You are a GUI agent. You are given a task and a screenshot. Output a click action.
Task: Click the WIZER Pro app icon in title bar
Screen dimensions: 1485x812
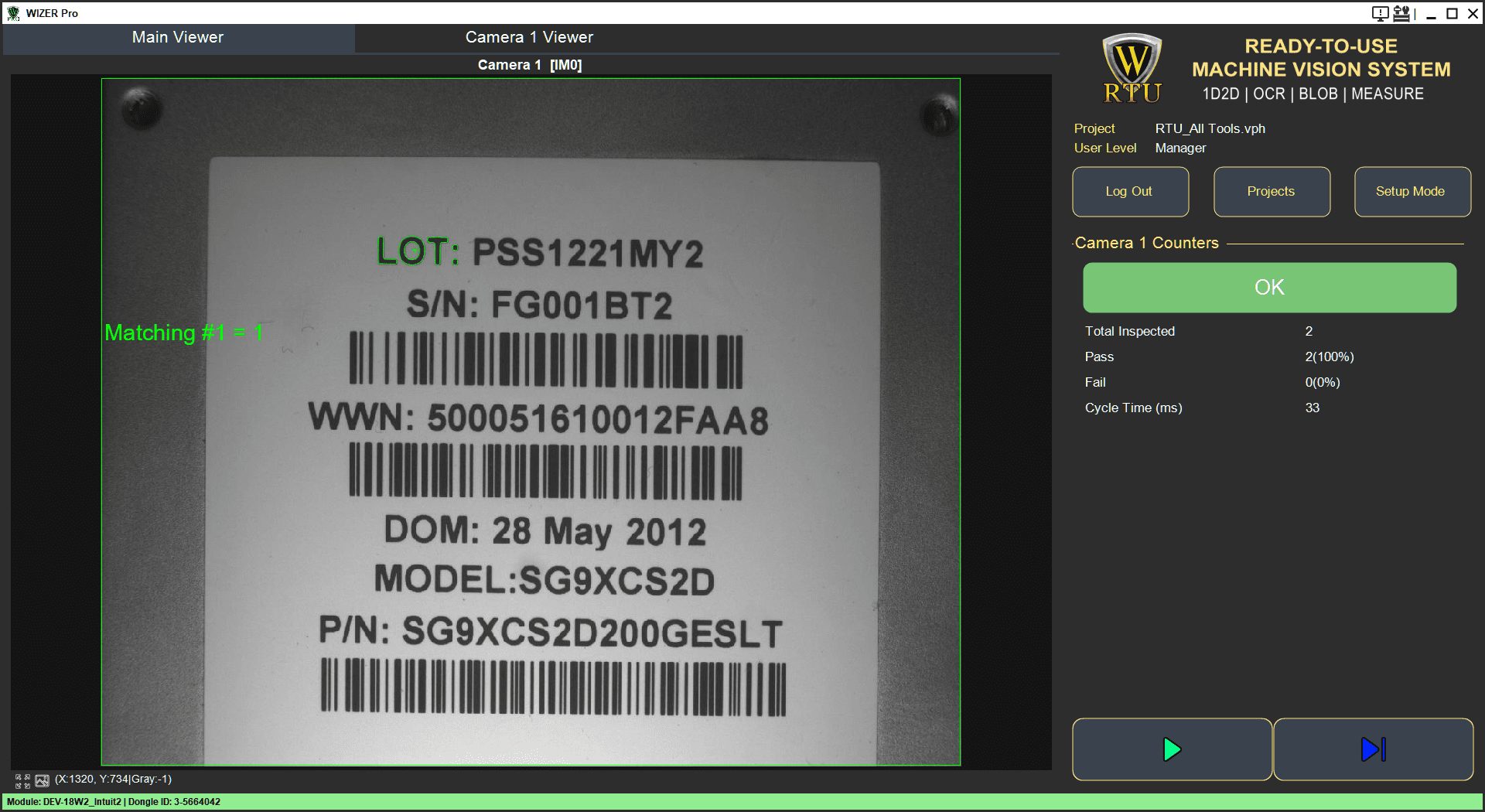click(13, 13)
